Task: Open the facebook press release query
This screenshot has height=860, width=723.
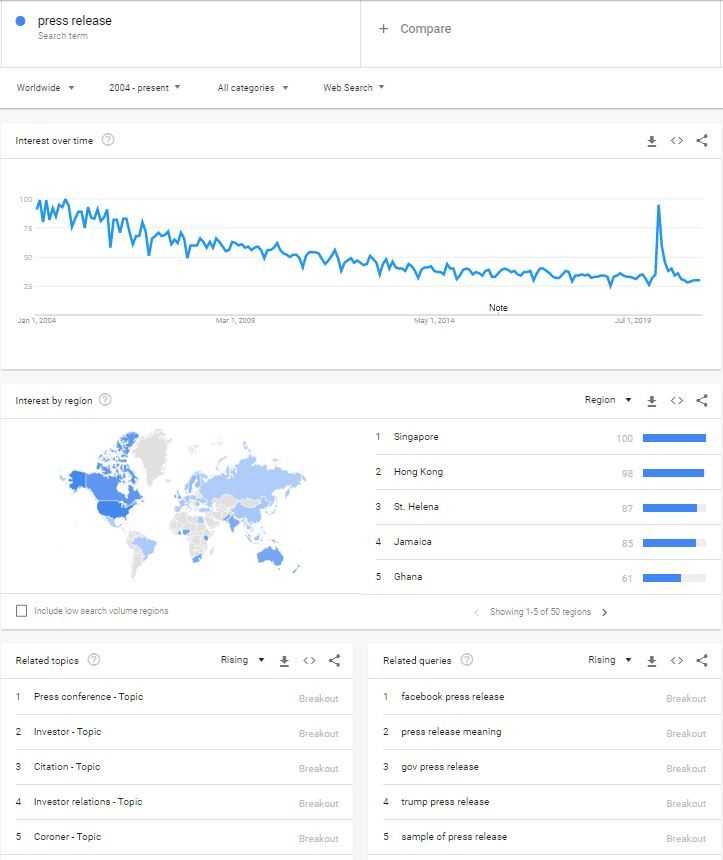Action: click(452, 697)
